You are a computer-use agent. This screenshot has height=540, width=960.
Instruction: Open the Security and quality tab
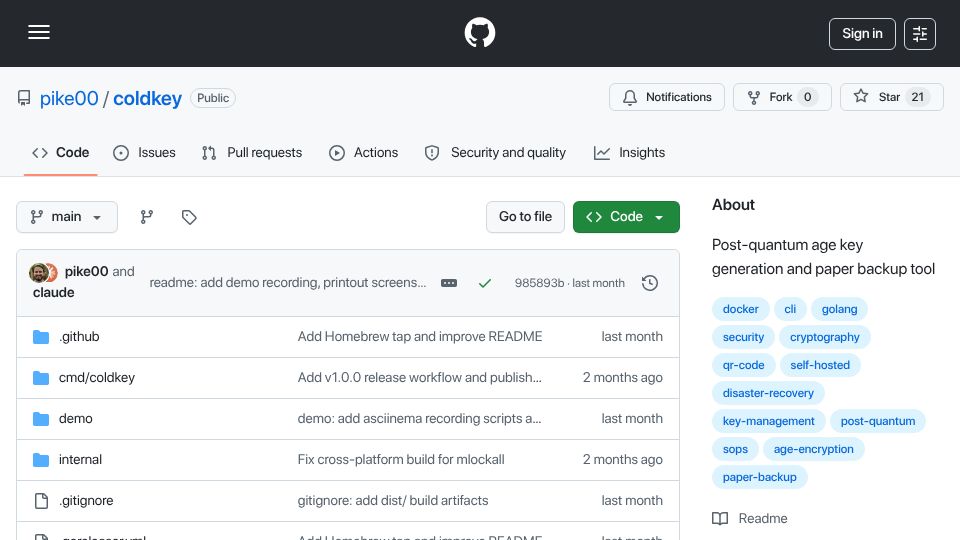(495, 152)
